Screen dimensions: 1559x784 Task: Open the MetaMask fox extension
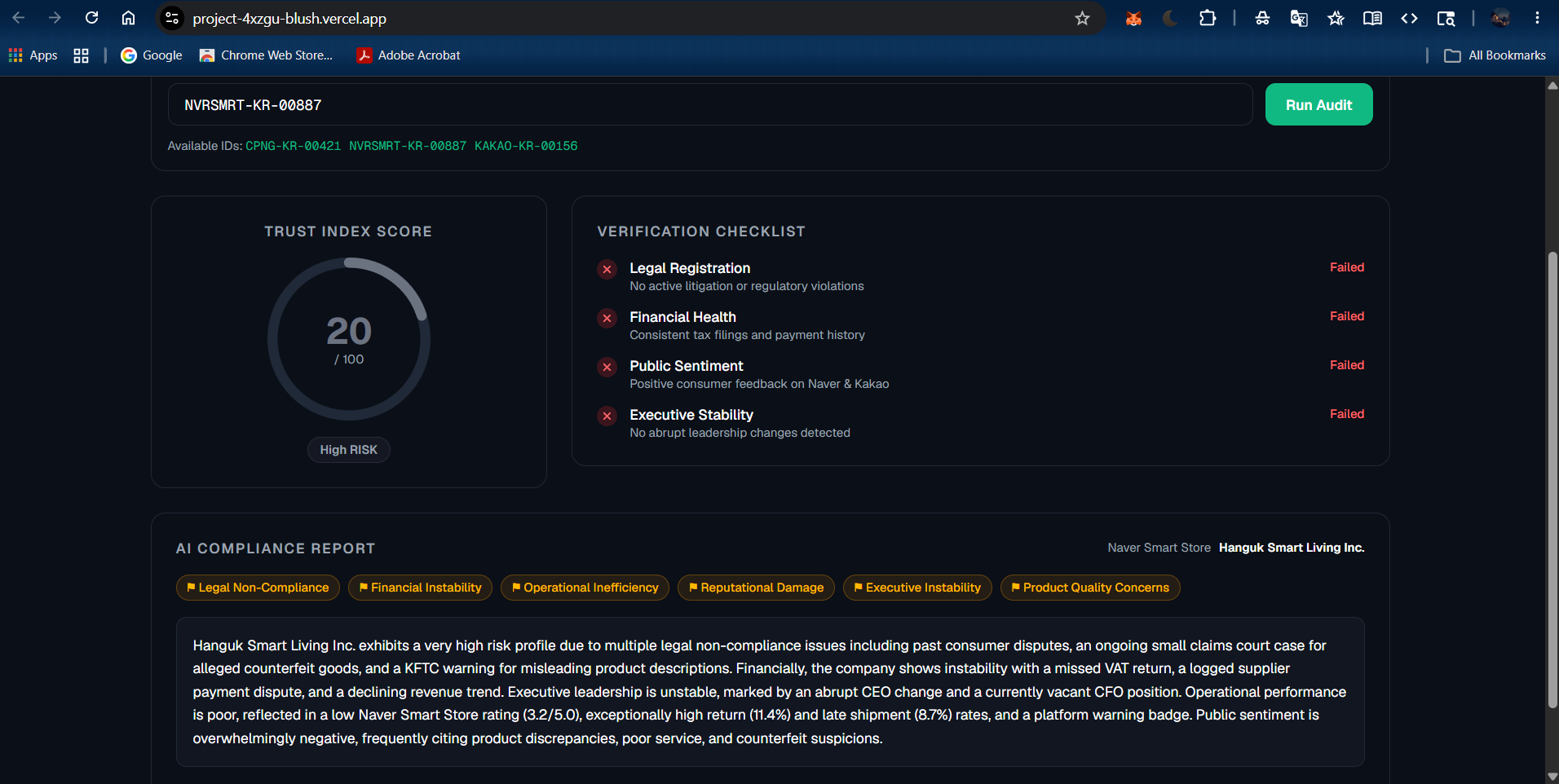tap(1133, 18)
